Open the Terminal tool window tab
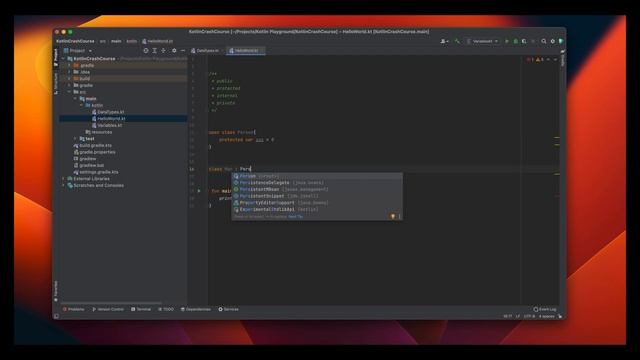This screenshot has width=640, height=360. click(141, 309)
